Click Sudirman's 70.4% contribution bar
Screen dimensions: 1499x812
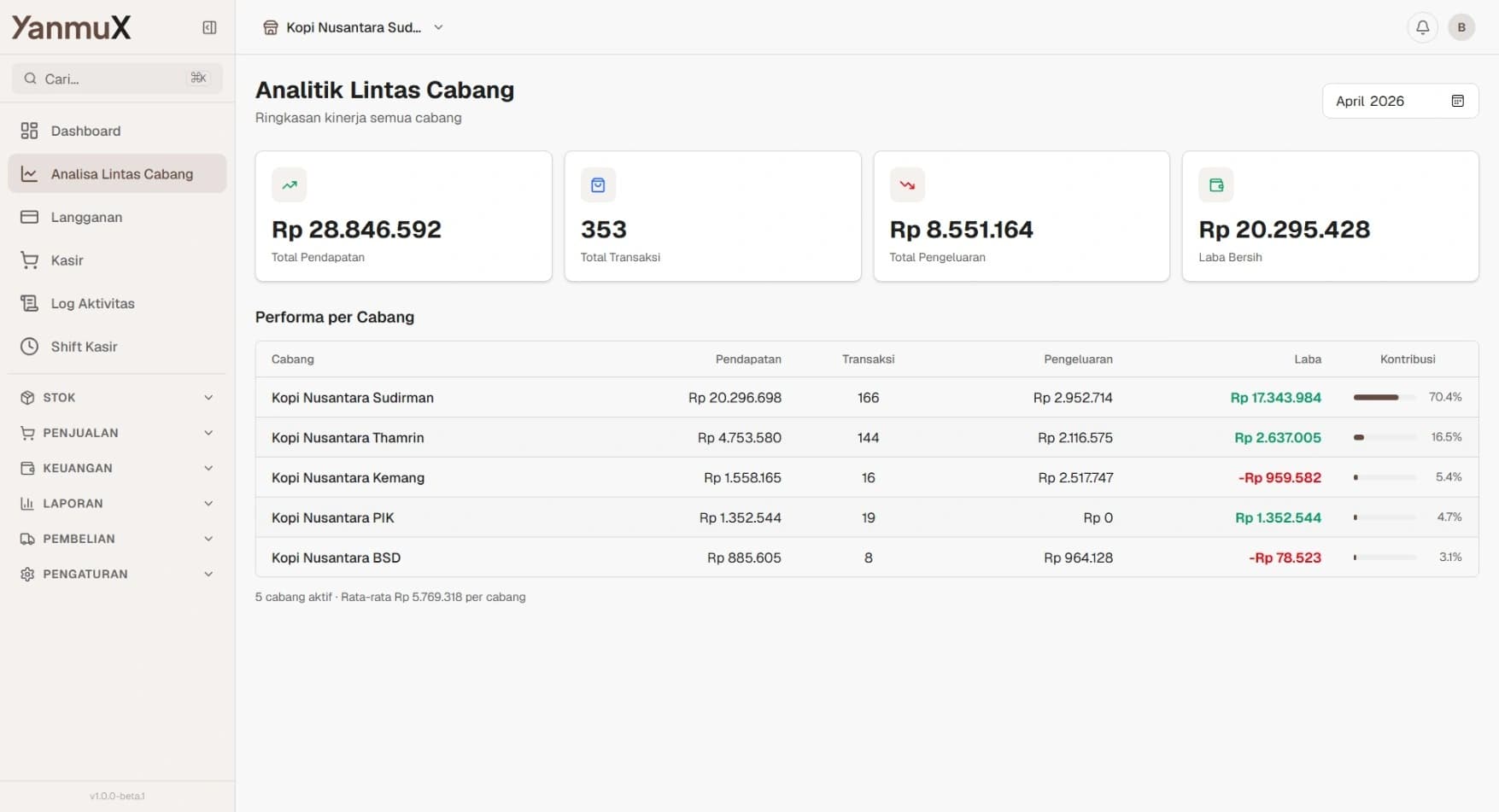pos(1384,397)
